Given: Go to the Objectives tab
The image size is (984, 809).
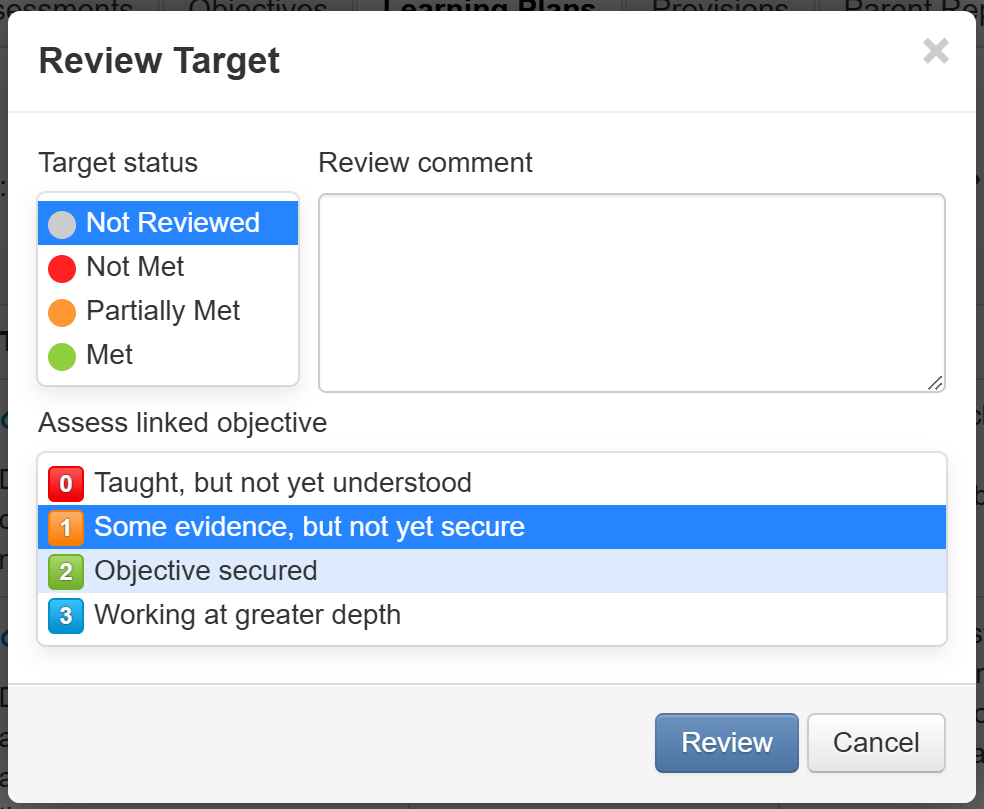Looking at the screenshot, I should click(258, 8).
